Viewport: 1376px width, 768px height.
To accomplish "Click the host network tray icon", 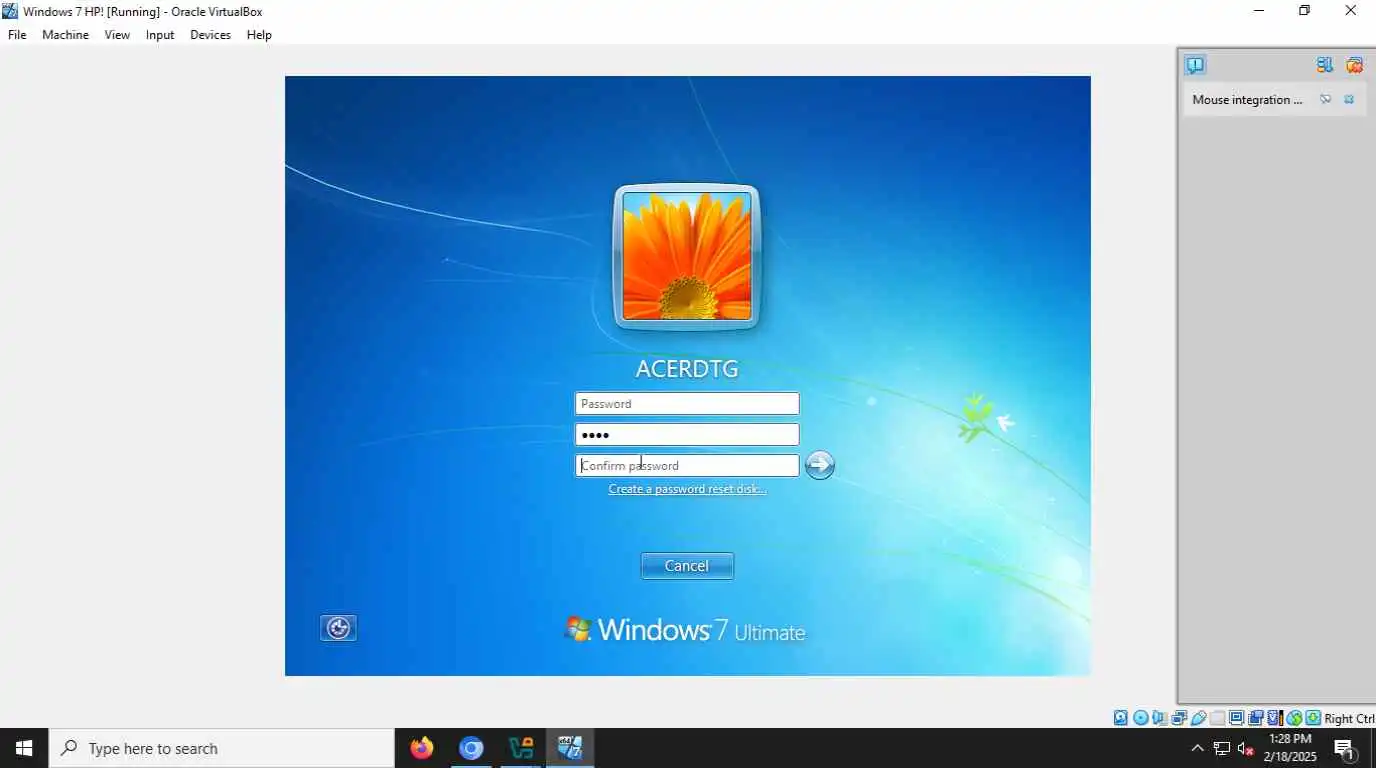I will point(1222,748).
